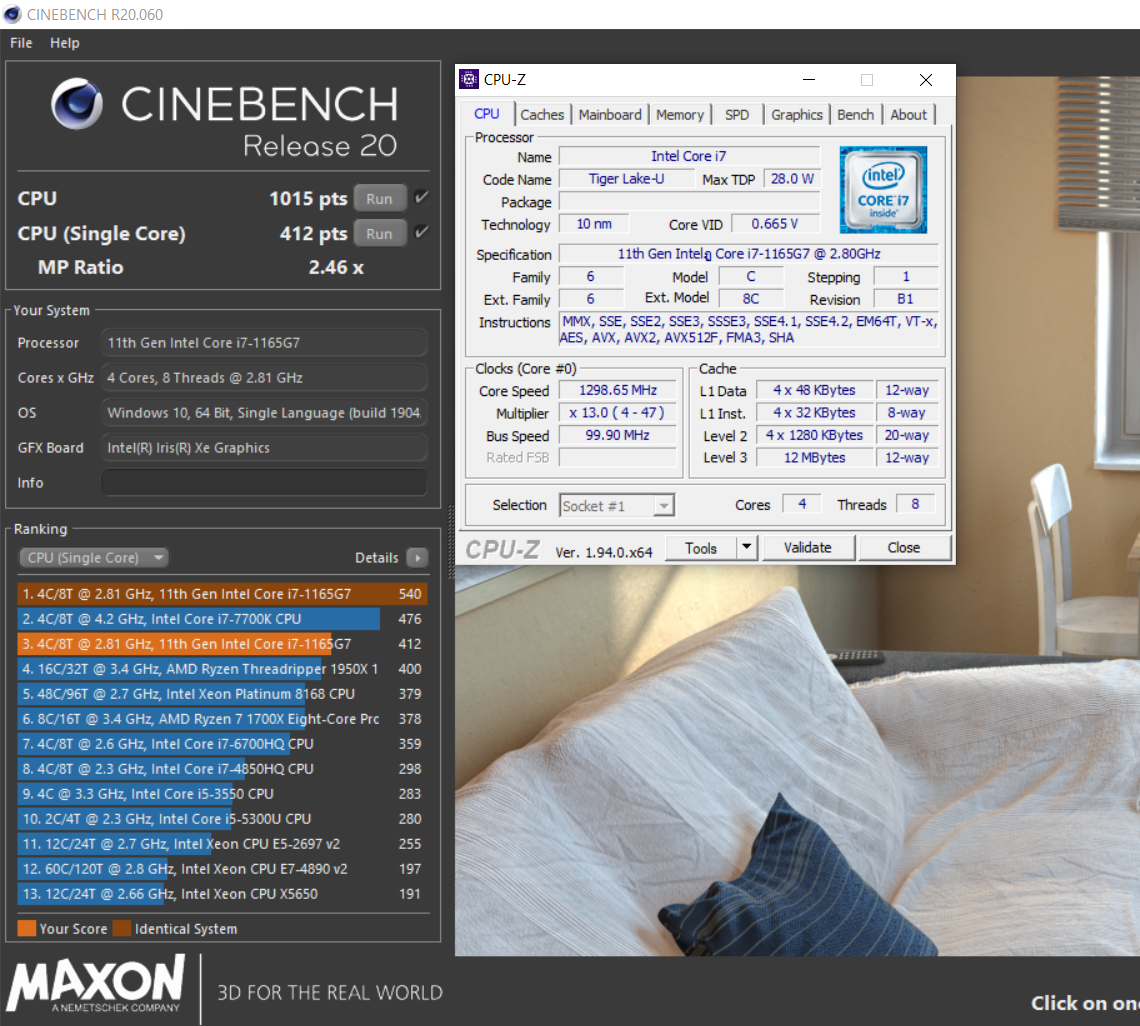Click the Max TDP value 28.0 W
The height and width of the screenshot is (1026, 1140).
pyautogui.click(x=792, y=179)
